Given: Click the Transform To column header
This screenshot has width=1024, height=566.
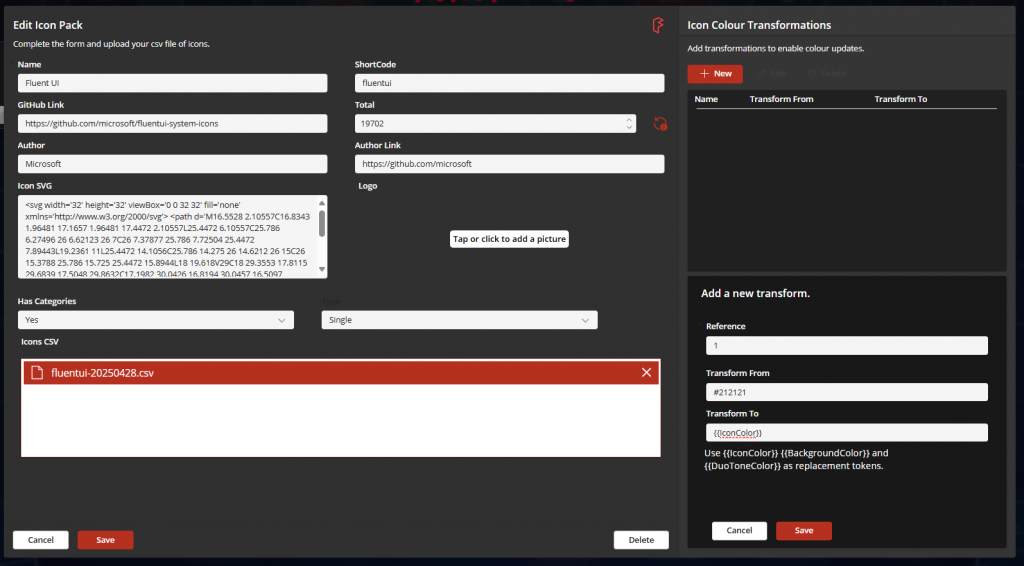Looking at the screenshot, I should (900, 100).
